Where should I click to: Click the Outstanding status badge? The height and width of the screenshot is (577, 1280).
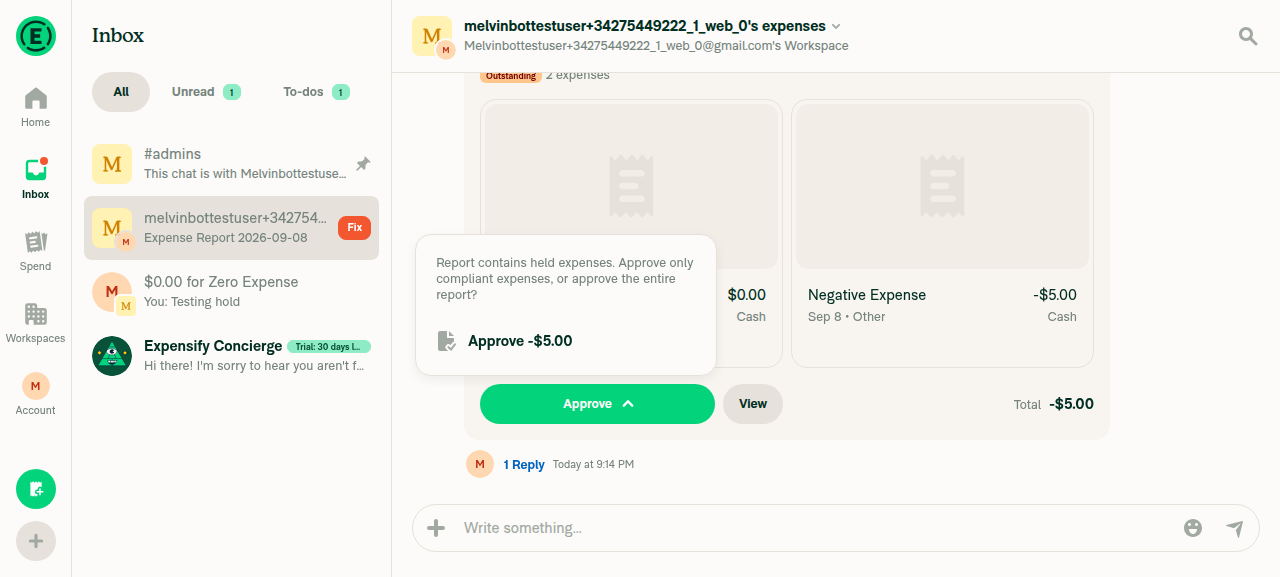[x=511, y=76]
